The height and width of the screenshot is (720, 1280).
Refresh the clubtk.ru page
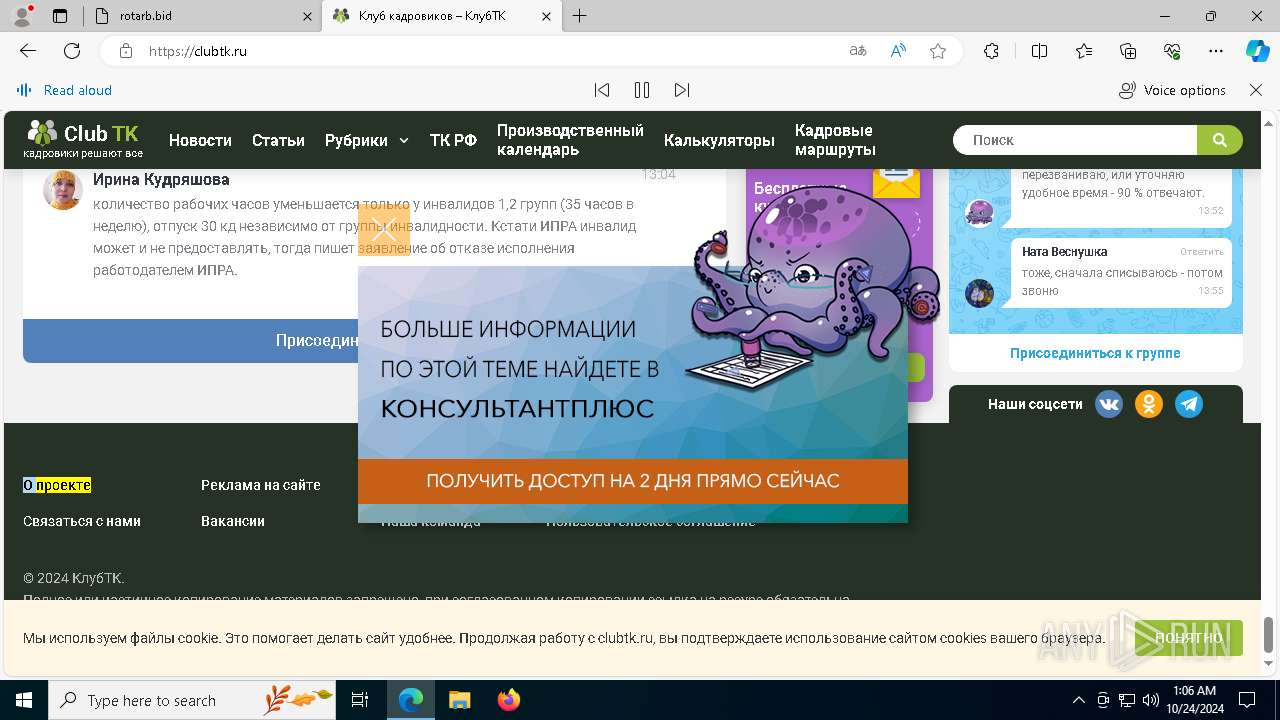coord(72,51)
